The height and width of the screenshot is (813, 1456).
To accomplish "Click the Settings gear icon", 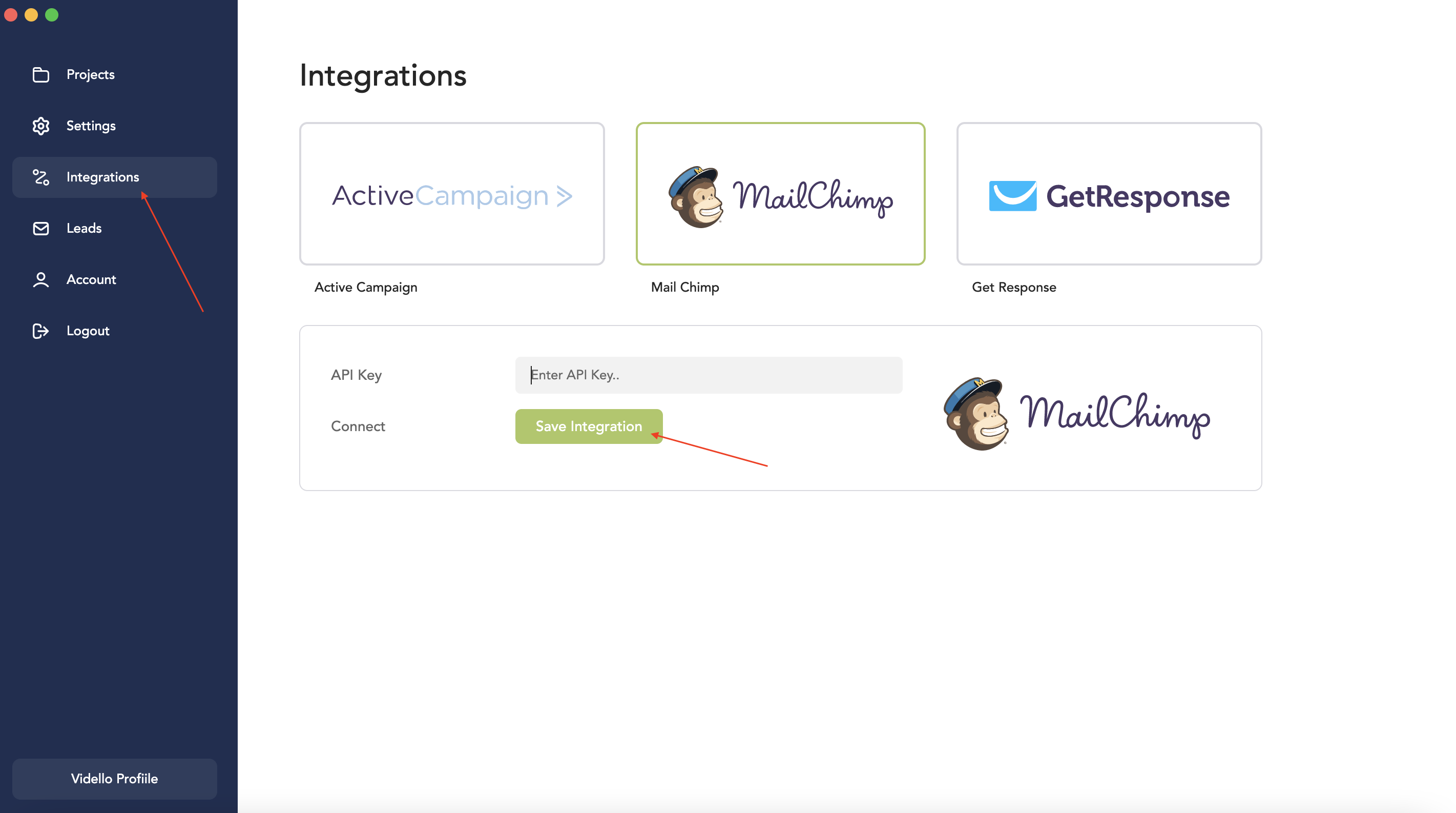I will [x=40, y=126].
